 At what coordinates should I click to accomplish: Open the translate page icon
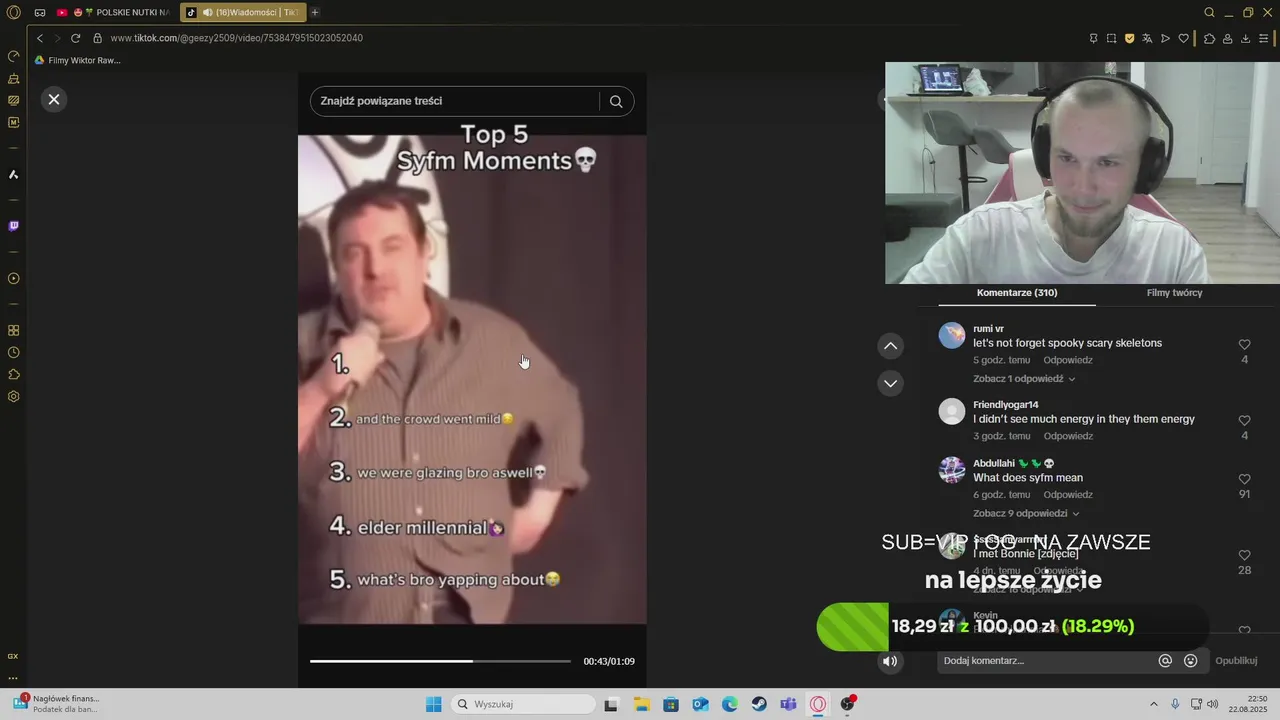coord(1147,38)
